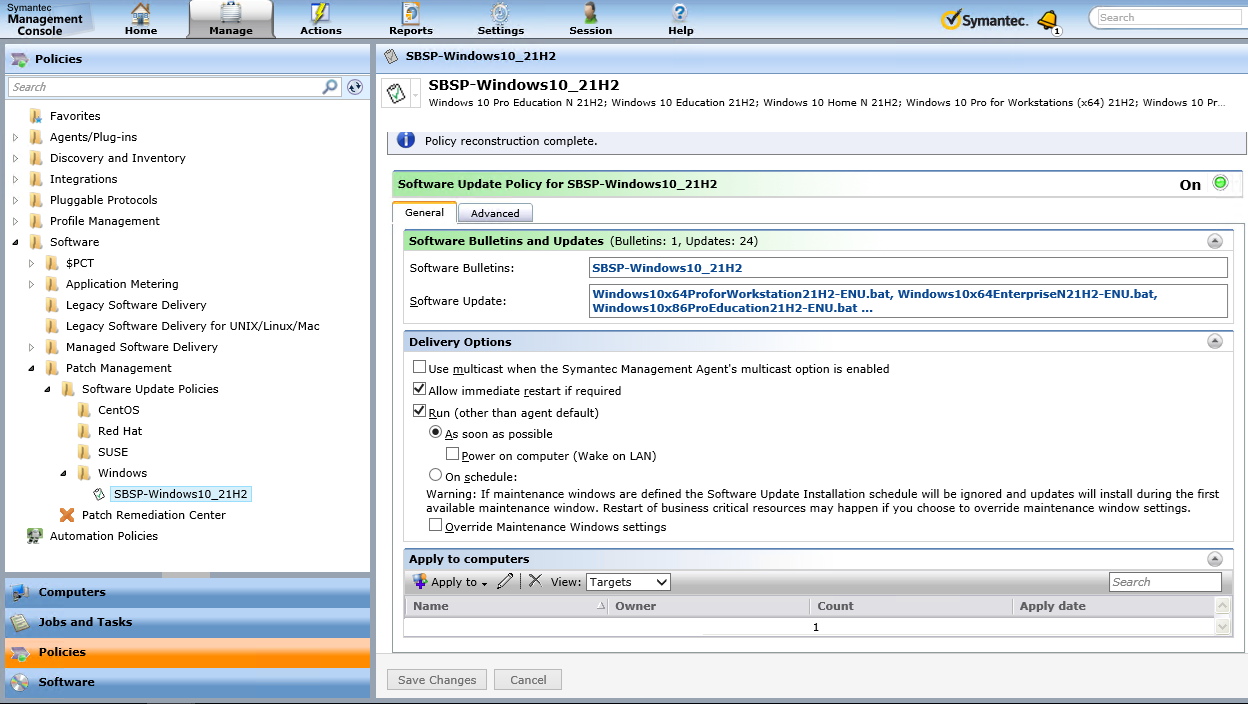This screenshot has height=704, width=1248.
Task: Click the Symantec logo
Action: tap(984, 20)
